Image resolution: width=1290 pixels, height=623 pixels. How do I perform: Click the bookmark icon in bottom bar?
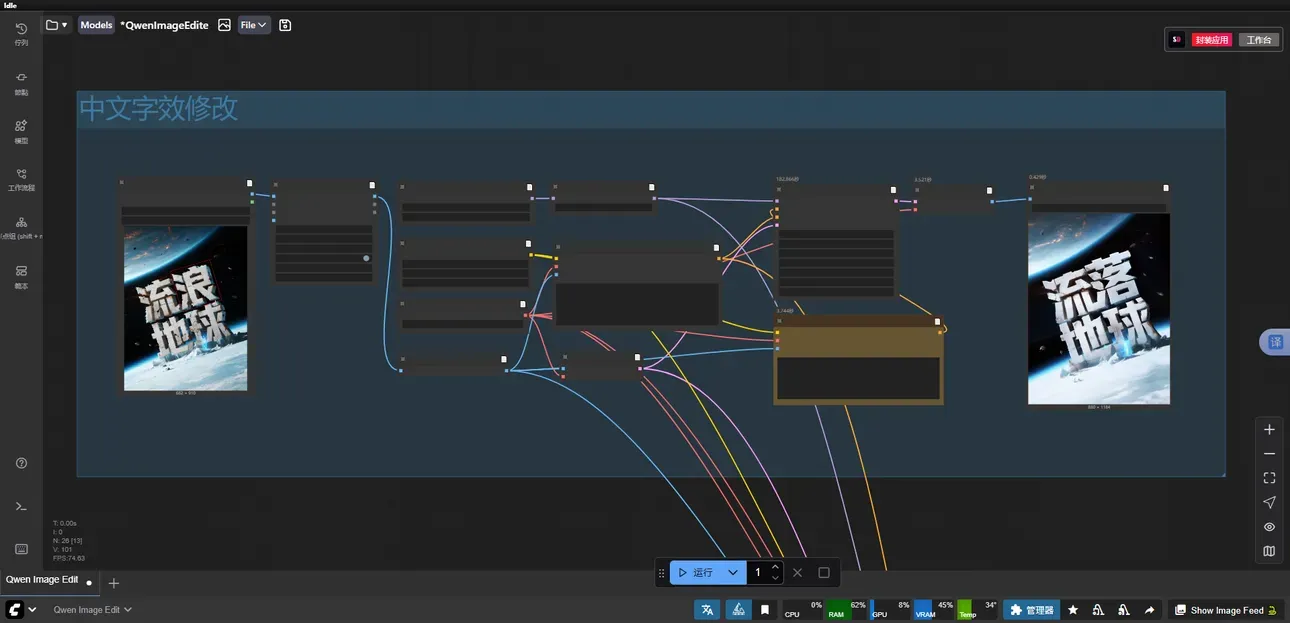[x=765, y=610]
